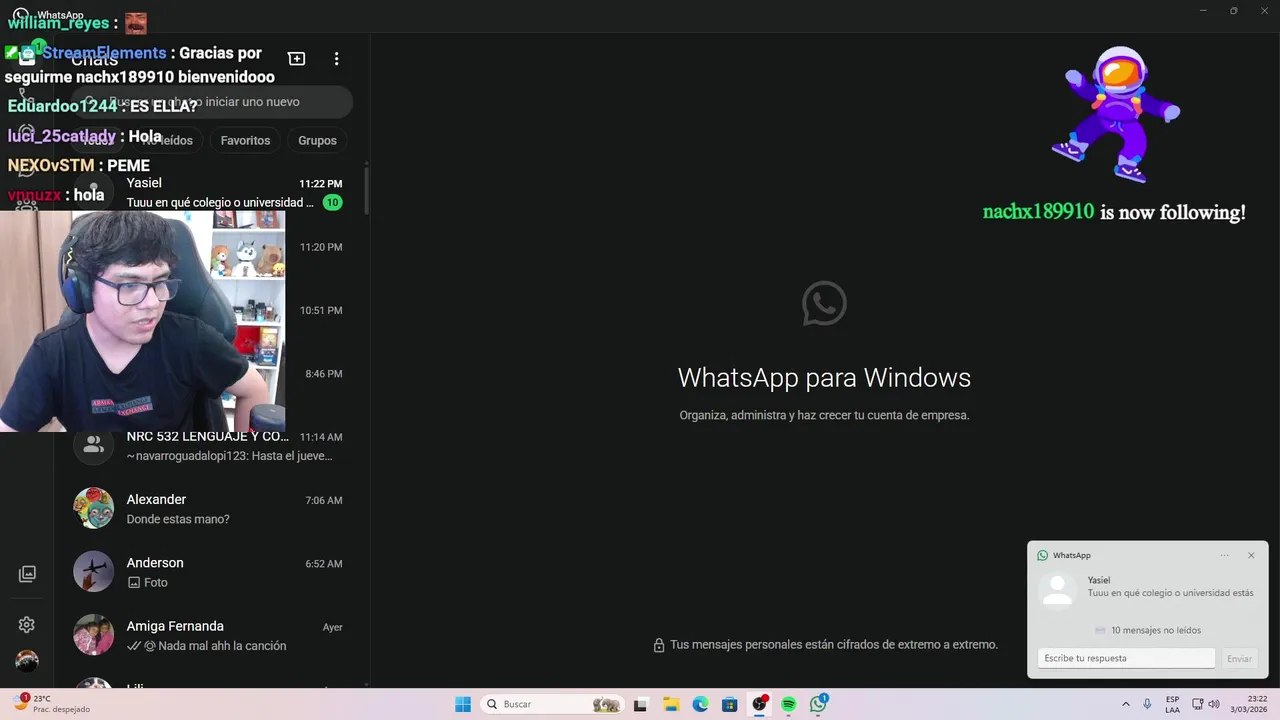Show hidden system tray icons
The image size is (1280, 720).
pos(1125,704)
